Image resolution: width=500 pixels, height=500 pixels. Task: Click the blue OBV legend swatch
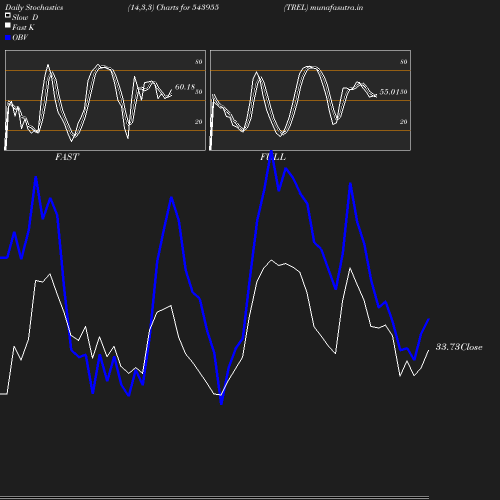(8, 38)
